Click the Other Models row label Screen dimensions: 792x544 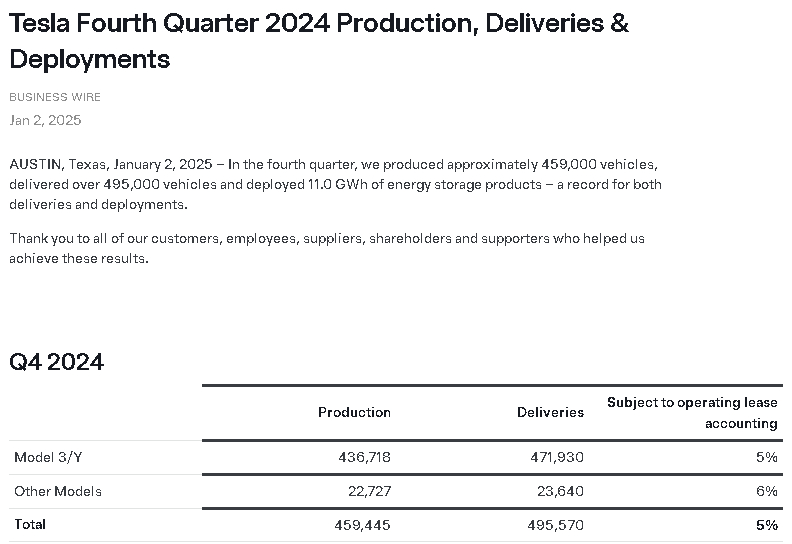[58, 491]
